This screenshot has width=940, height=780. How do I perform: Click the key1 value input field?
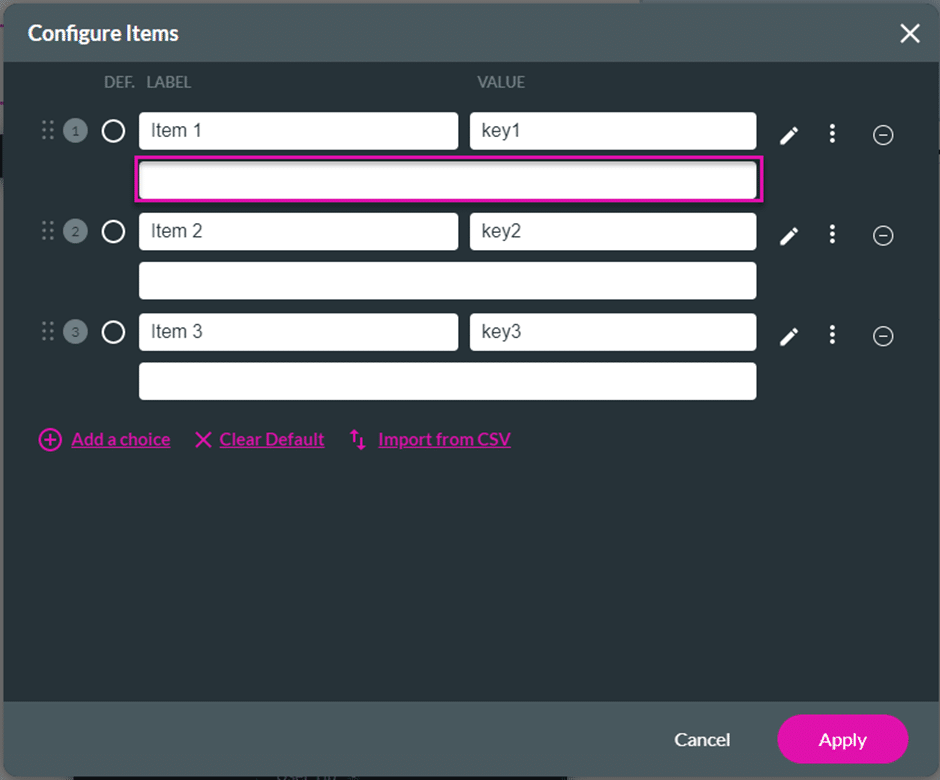point(612,131)
